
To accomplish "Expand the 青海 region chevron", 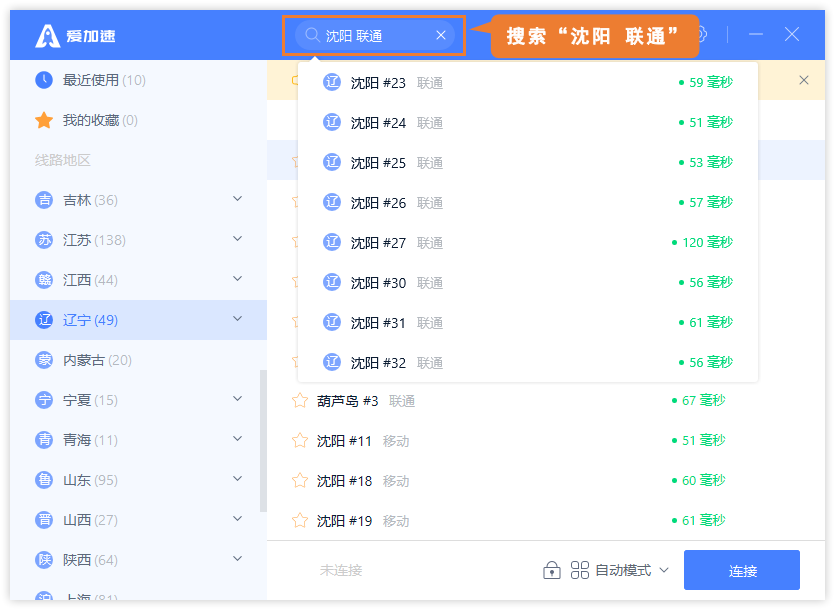I will 238,438.
